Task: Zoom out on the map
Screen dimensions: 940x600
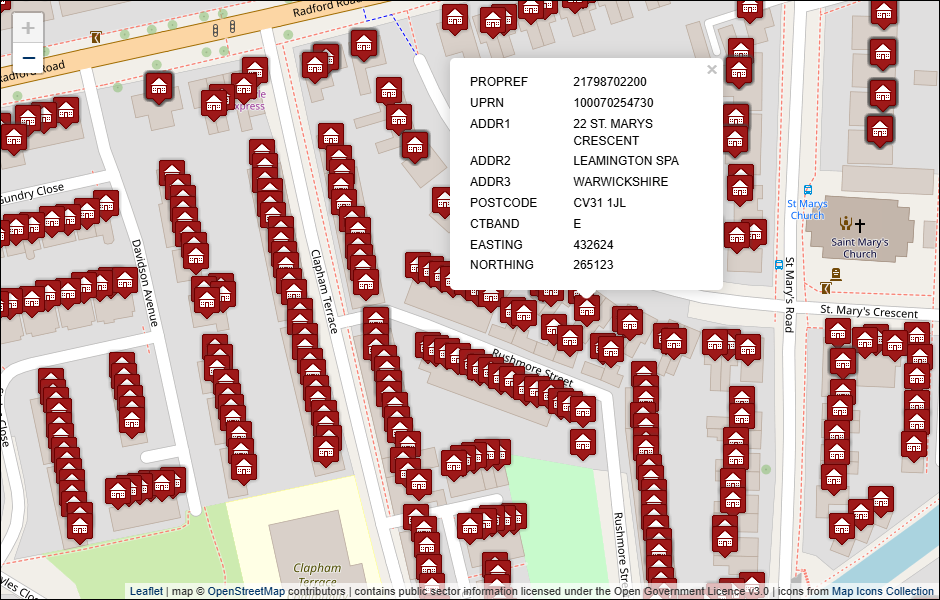Action: tap(28, 58)
